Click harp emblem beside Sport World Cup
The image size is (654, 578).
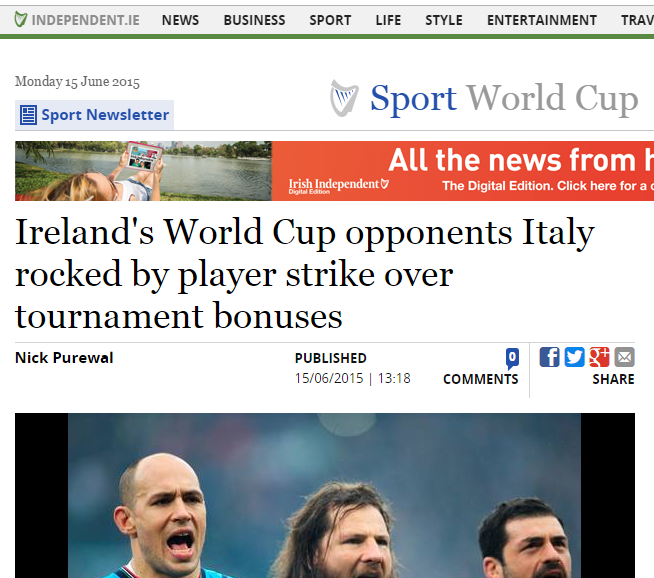[x=344, y=98]
